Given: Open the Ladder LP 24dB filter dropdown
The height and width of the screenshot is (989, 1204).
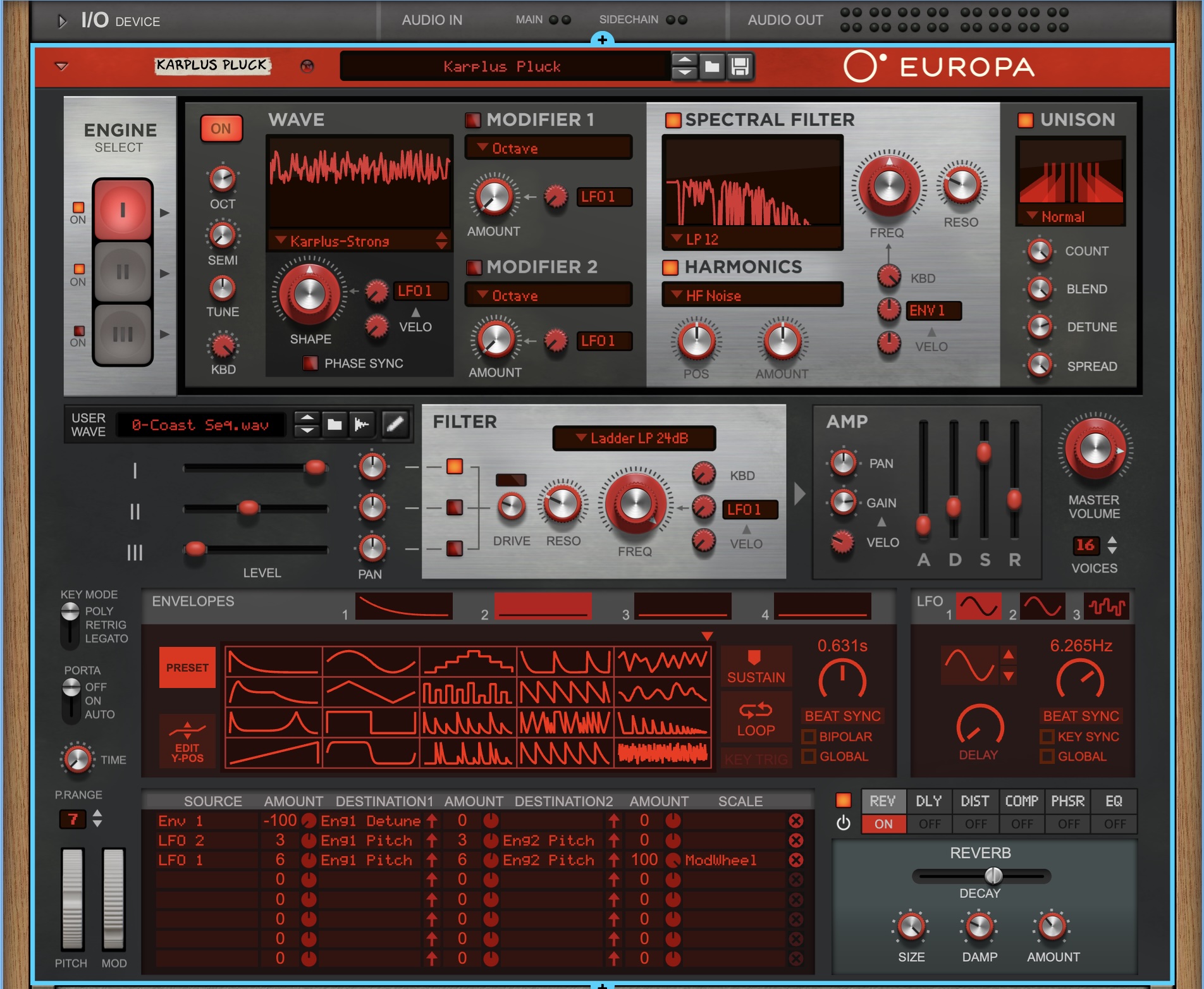Looking at the screenshot, I should (634, 438).
